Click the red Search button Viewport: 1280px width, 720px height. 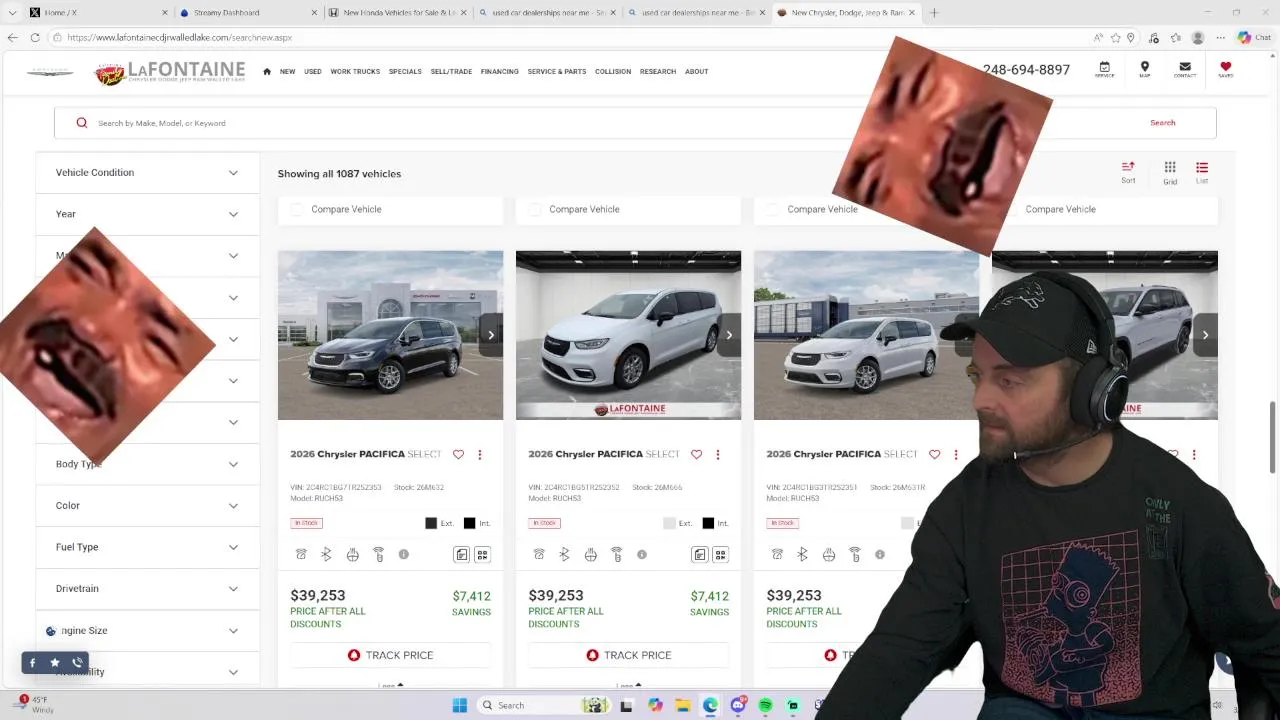pyautogui.click(x=1162, y=123)
